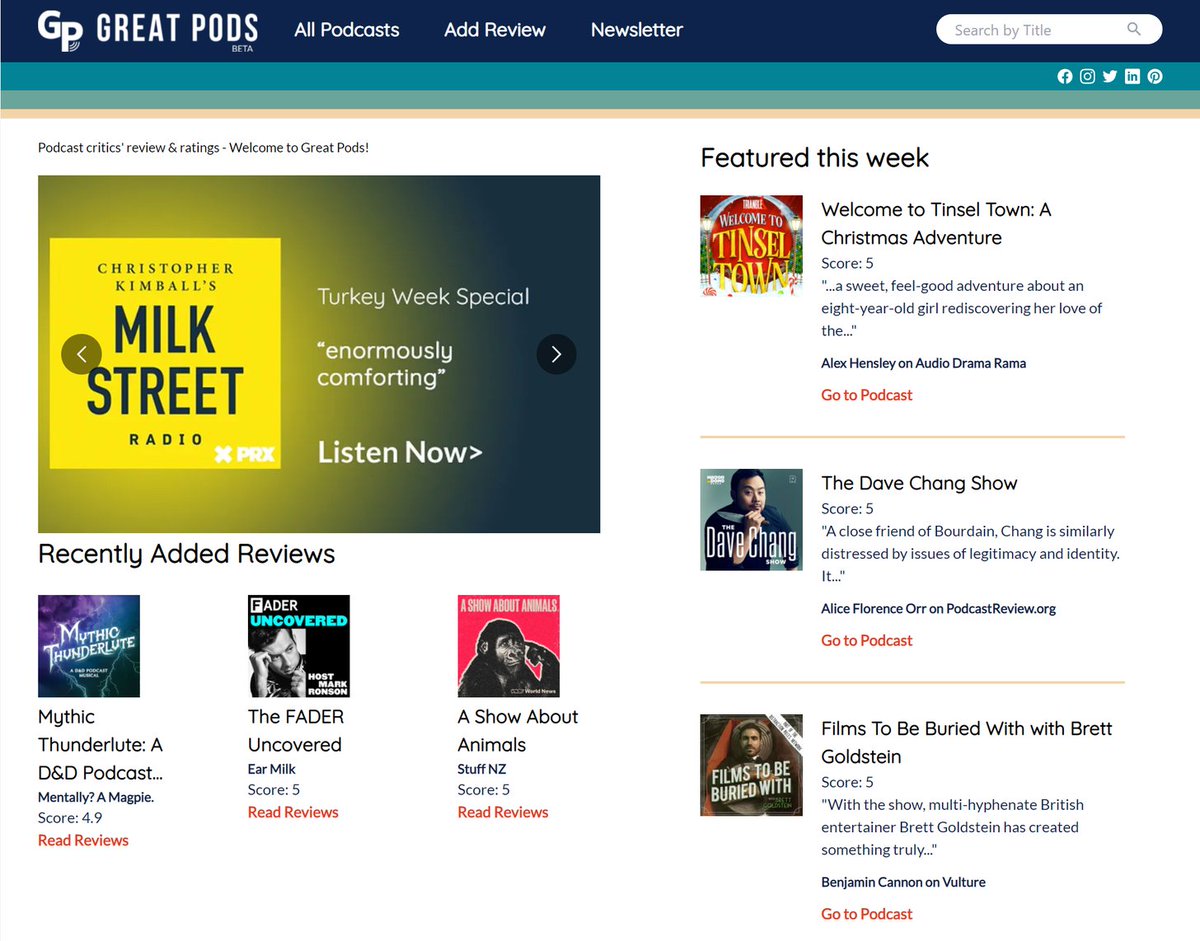Click the Dave Chang review excerpt
The image size is (1200, 941).
pos(970,554)
